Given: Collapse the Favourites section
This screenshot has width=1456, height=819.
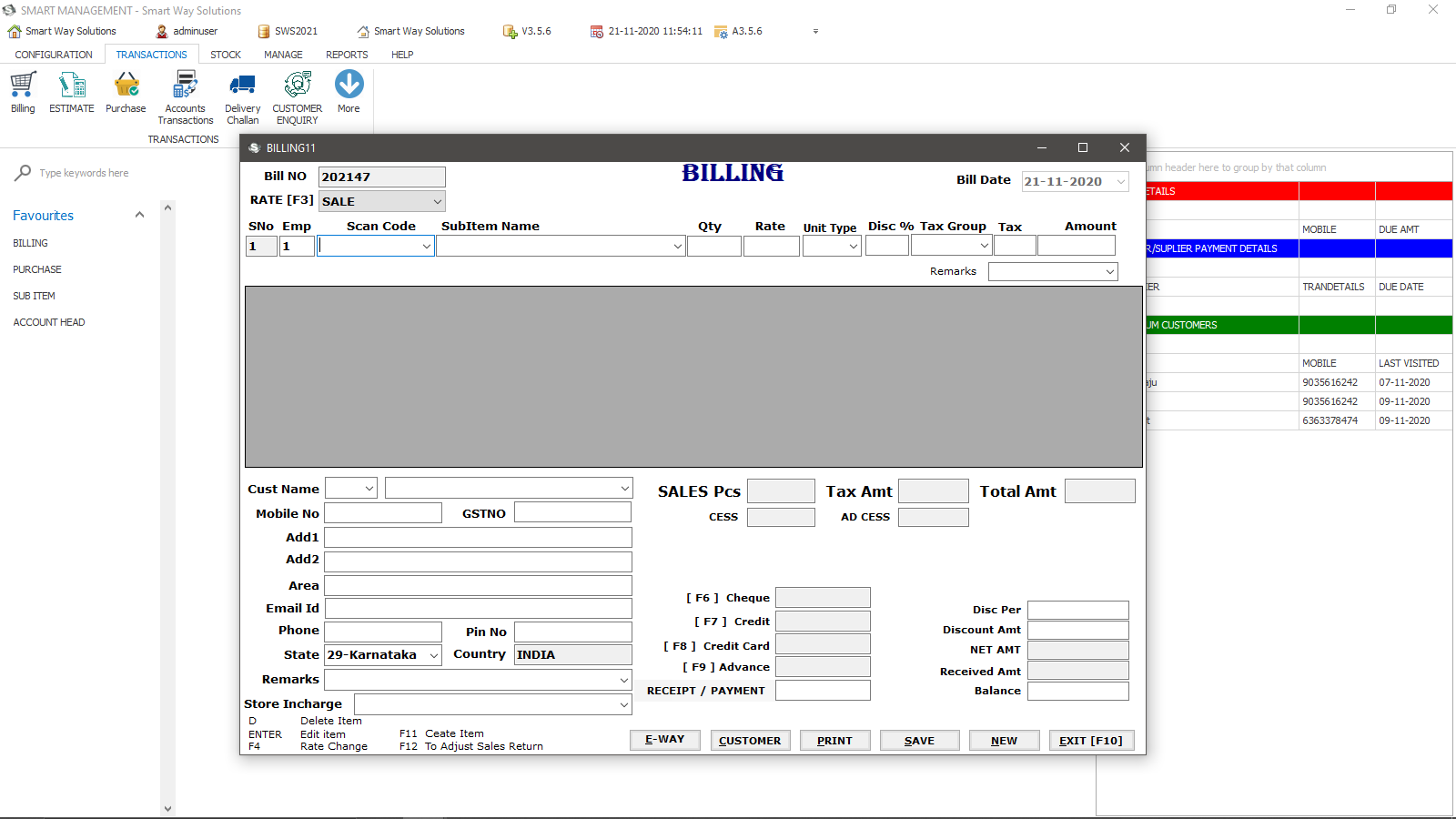Looking at the screenshot, I should click(139, 216).
